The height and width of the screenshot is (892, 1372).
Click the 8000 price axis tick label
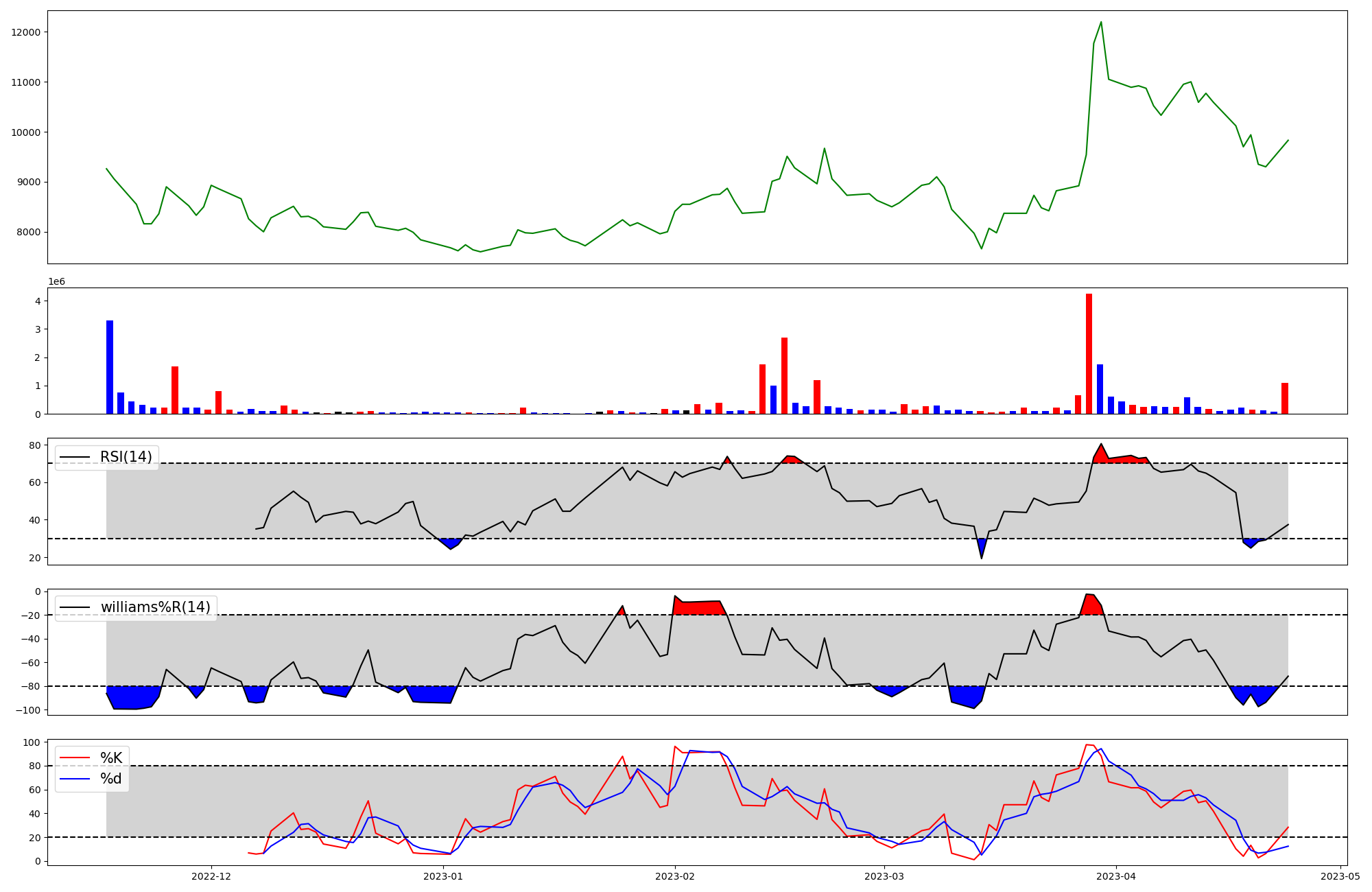[x=28, y=232]
